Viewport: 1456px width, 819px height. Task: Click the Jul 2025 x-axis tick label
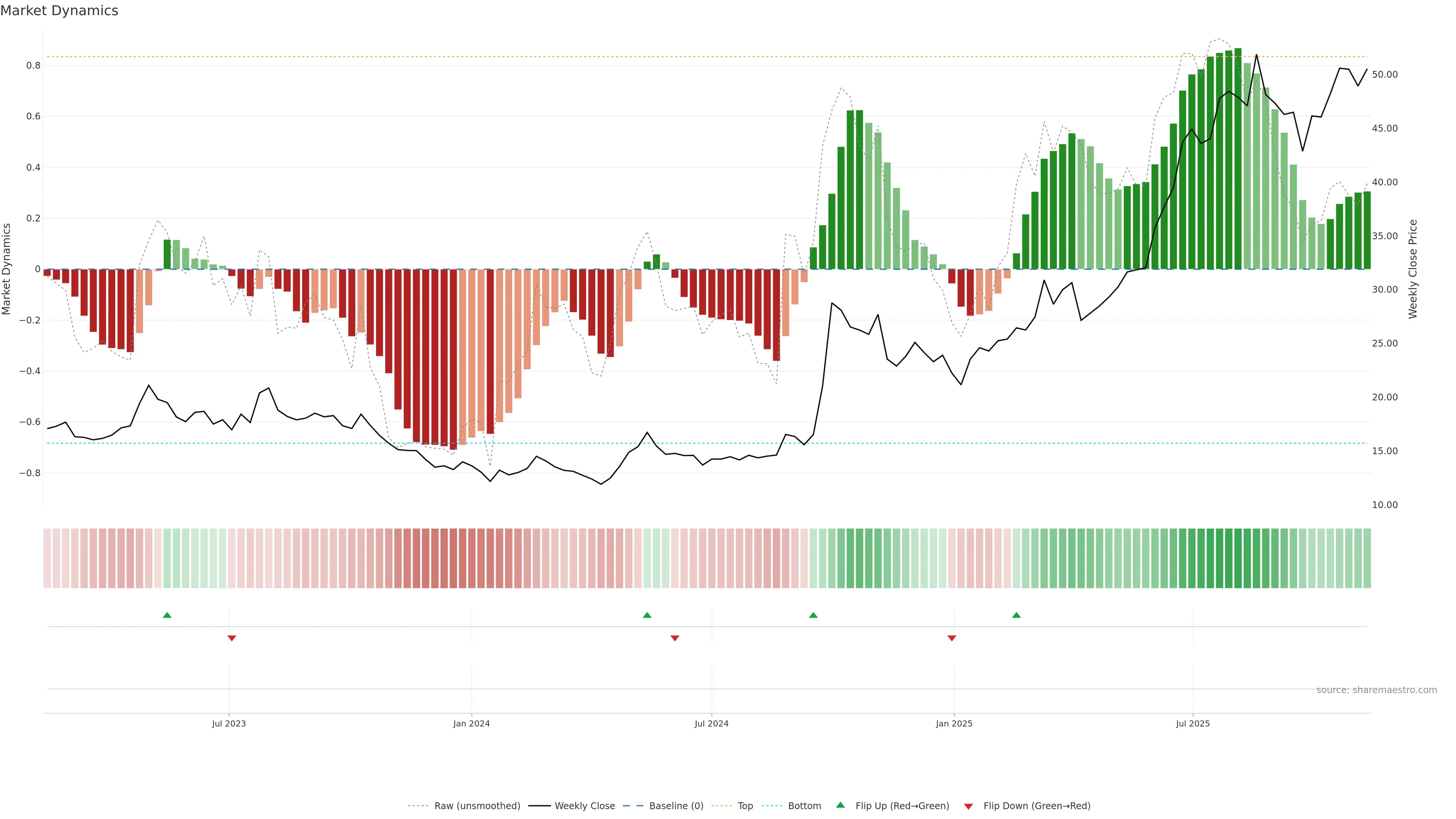coord(1192,723)
